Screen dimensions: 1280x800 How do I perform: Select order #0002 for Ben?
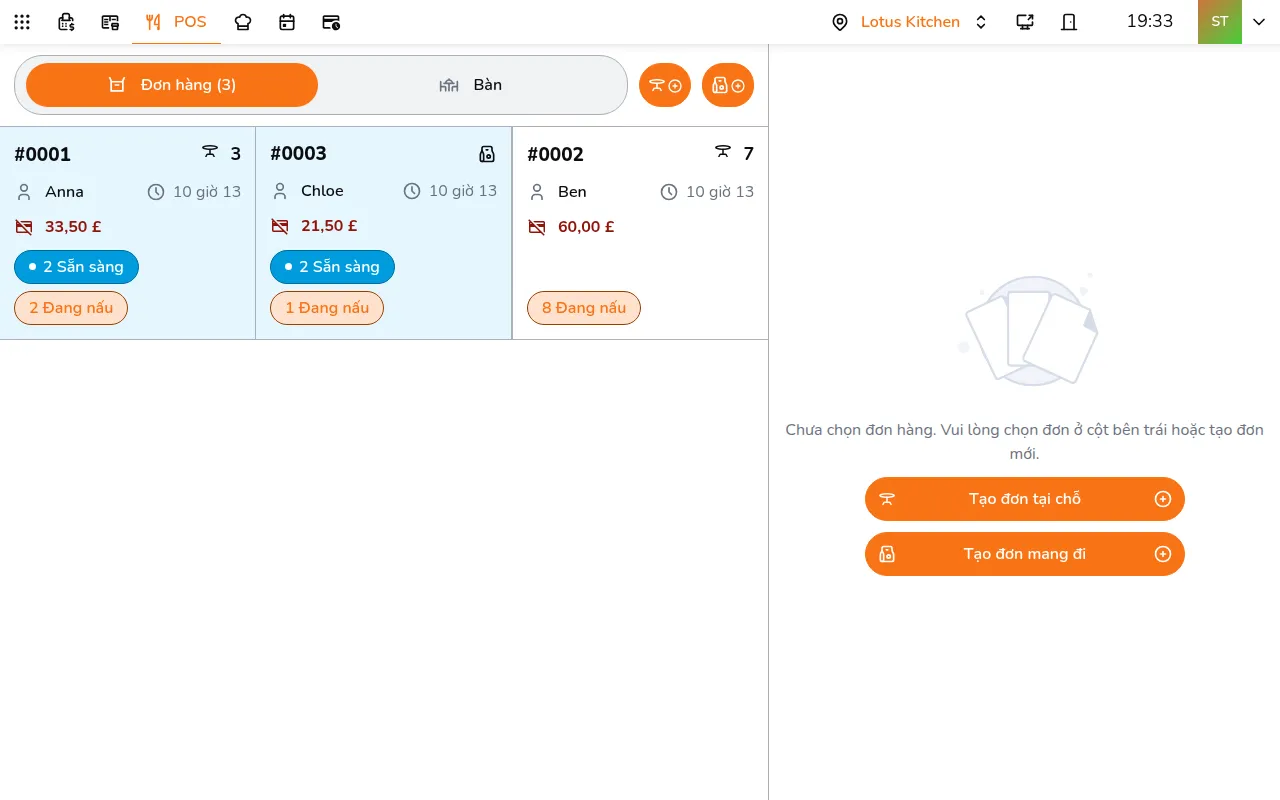(x=640, y=233)
